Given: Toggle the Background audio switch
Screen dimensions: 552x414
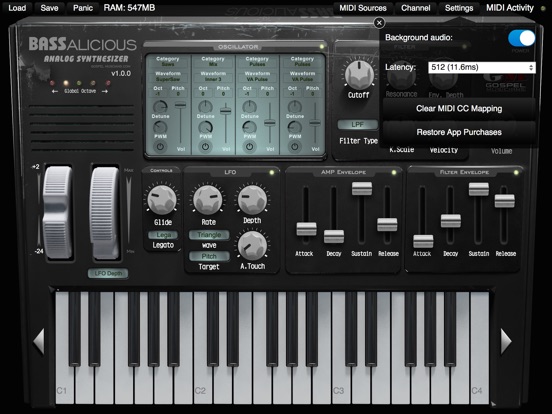Looking at the screenshot, I should (521, 38).
